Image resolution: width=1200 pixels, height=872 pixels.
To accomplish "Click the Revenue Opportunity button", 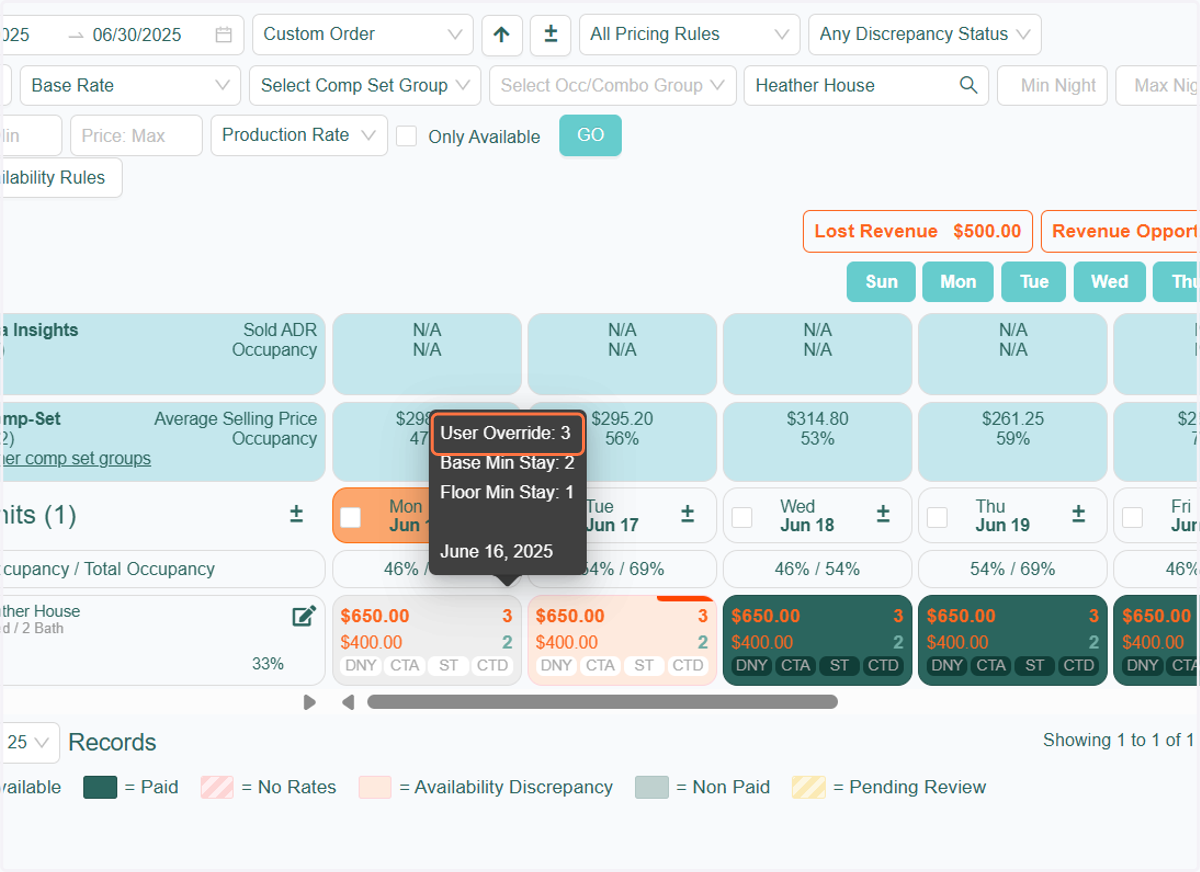I will click(1120, 231).
